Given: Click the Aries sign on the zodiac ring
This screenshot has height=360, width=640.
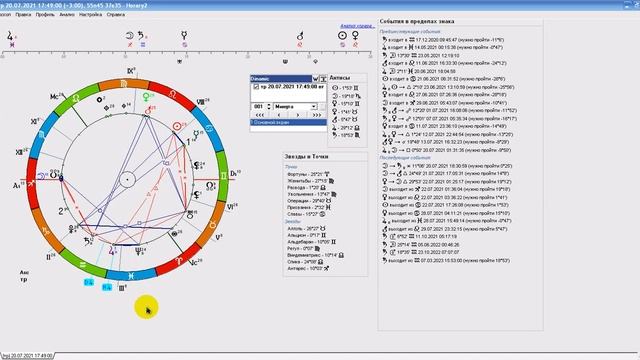Looking at the screenshot, I should pos(178,261).
